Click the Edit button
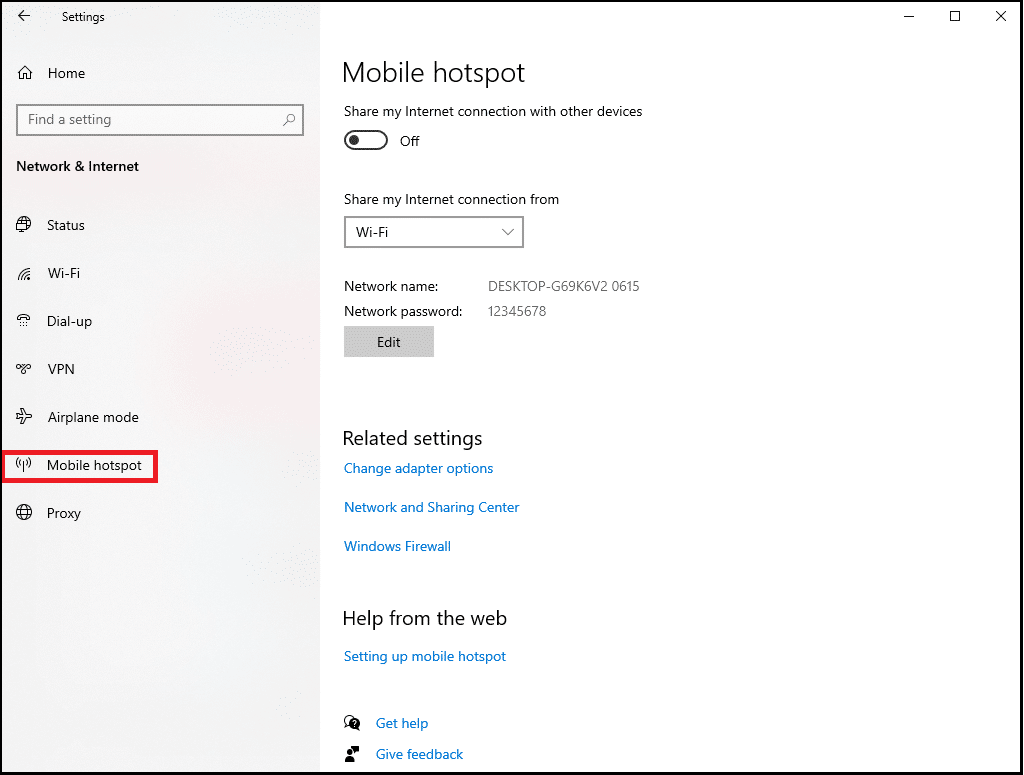This screenshot has height=775, width=1024. point(389,341)
